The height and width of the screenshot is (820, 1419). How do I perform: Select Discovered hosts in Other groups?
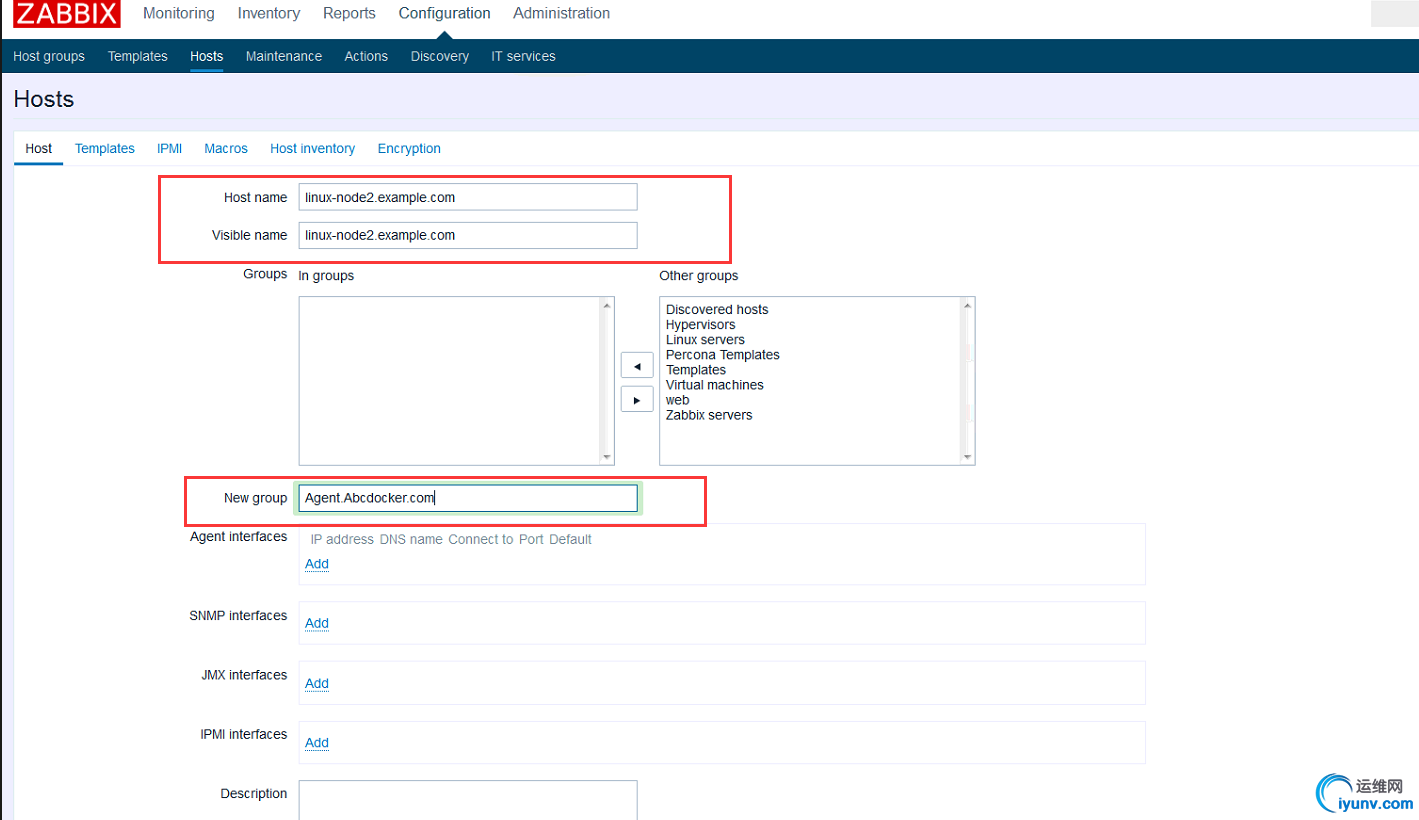tap(717, 310)
